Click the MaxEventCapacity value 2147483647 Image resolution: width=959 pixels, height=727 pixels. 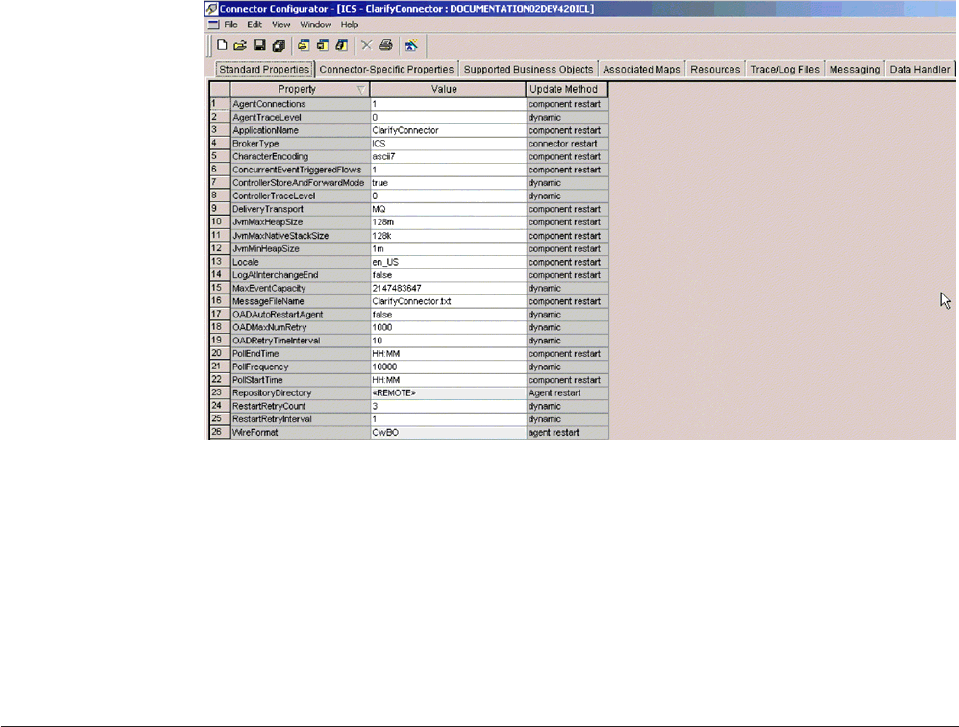[x=448, y=289]
